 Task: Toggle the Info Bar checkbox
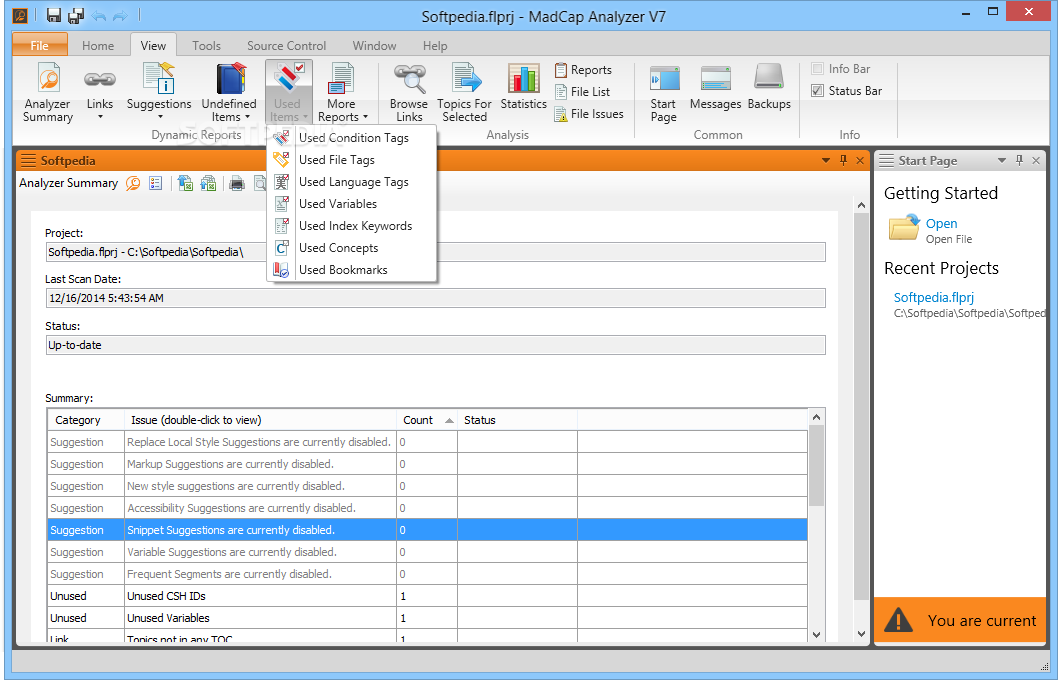coord(818,69)
